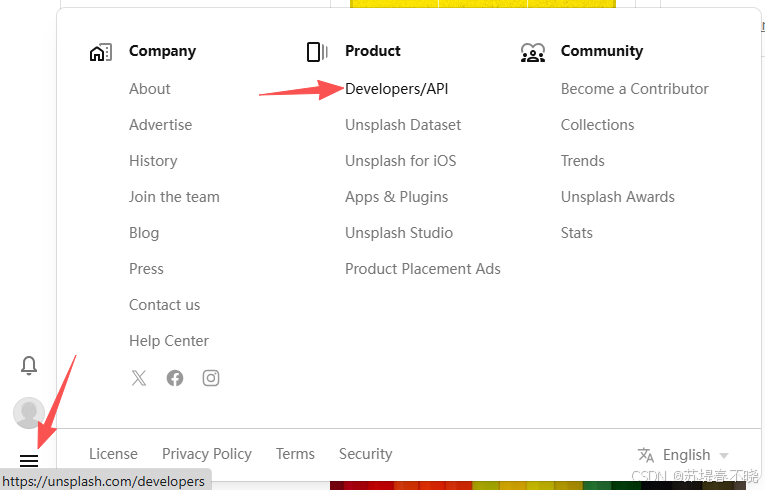Click the Company heading
This screenshot has width=765, height=490.
pos(162,51)
